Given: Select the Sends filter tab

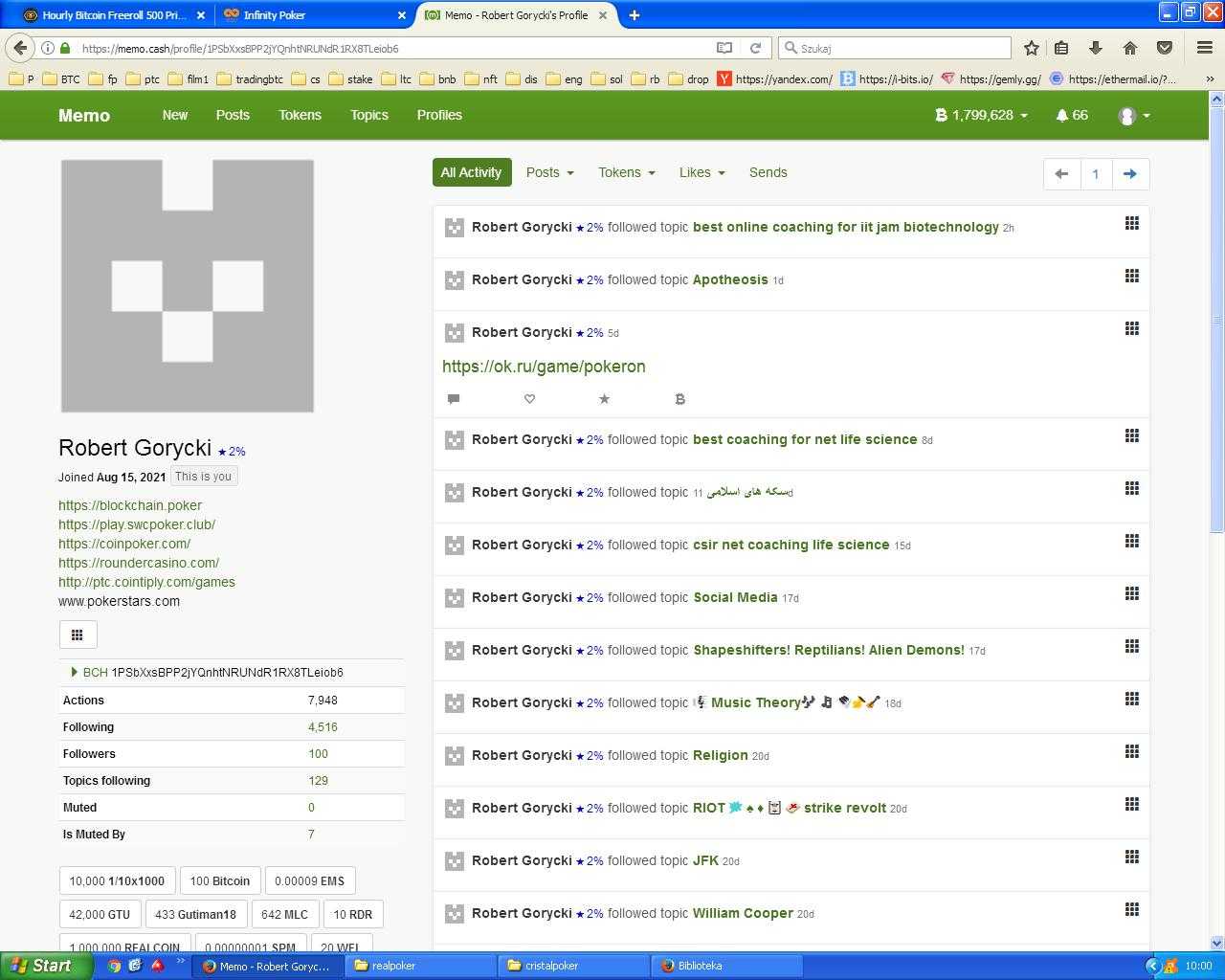Looking at the screenshot, I should point(768,172).
